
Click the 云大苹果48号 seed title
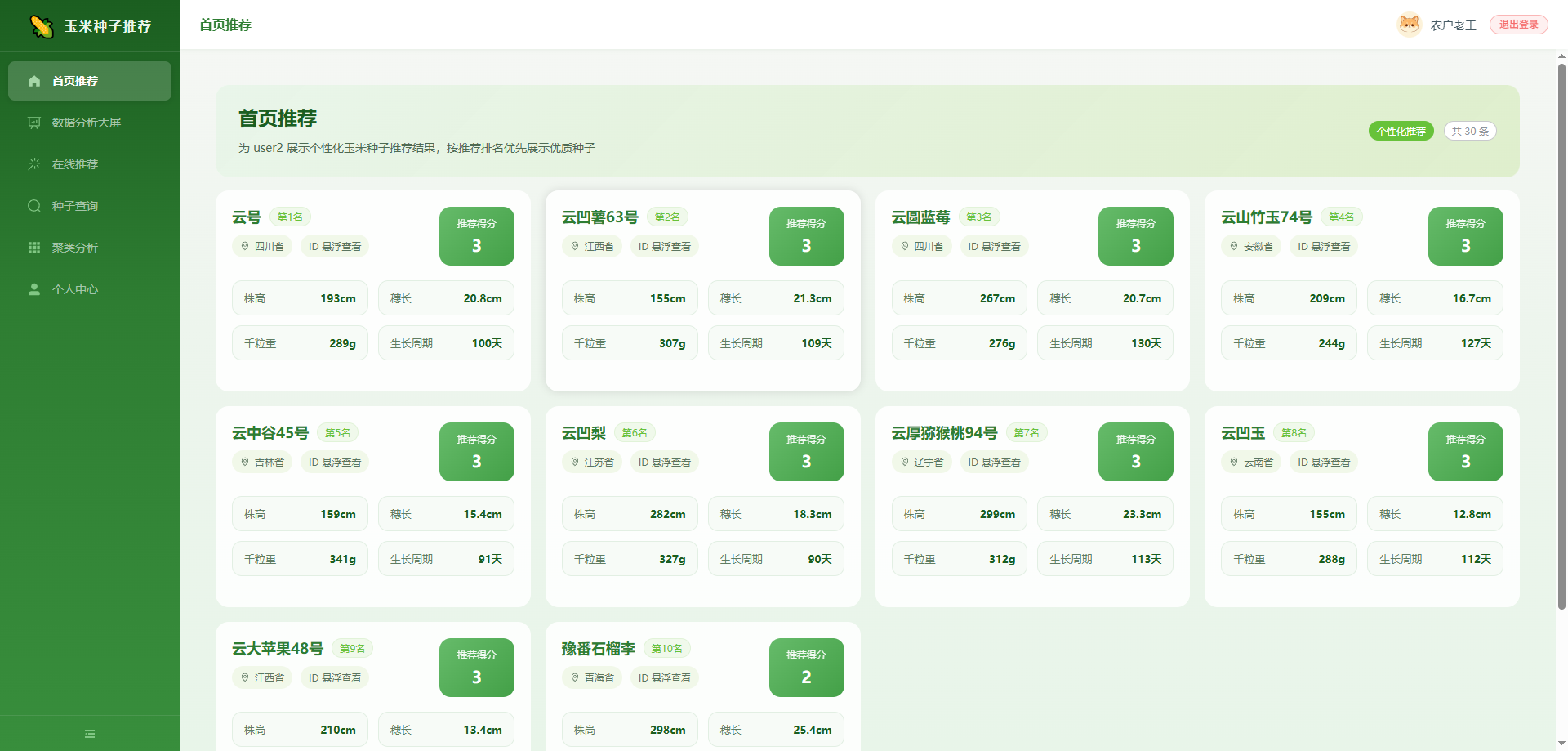[278, 649]
